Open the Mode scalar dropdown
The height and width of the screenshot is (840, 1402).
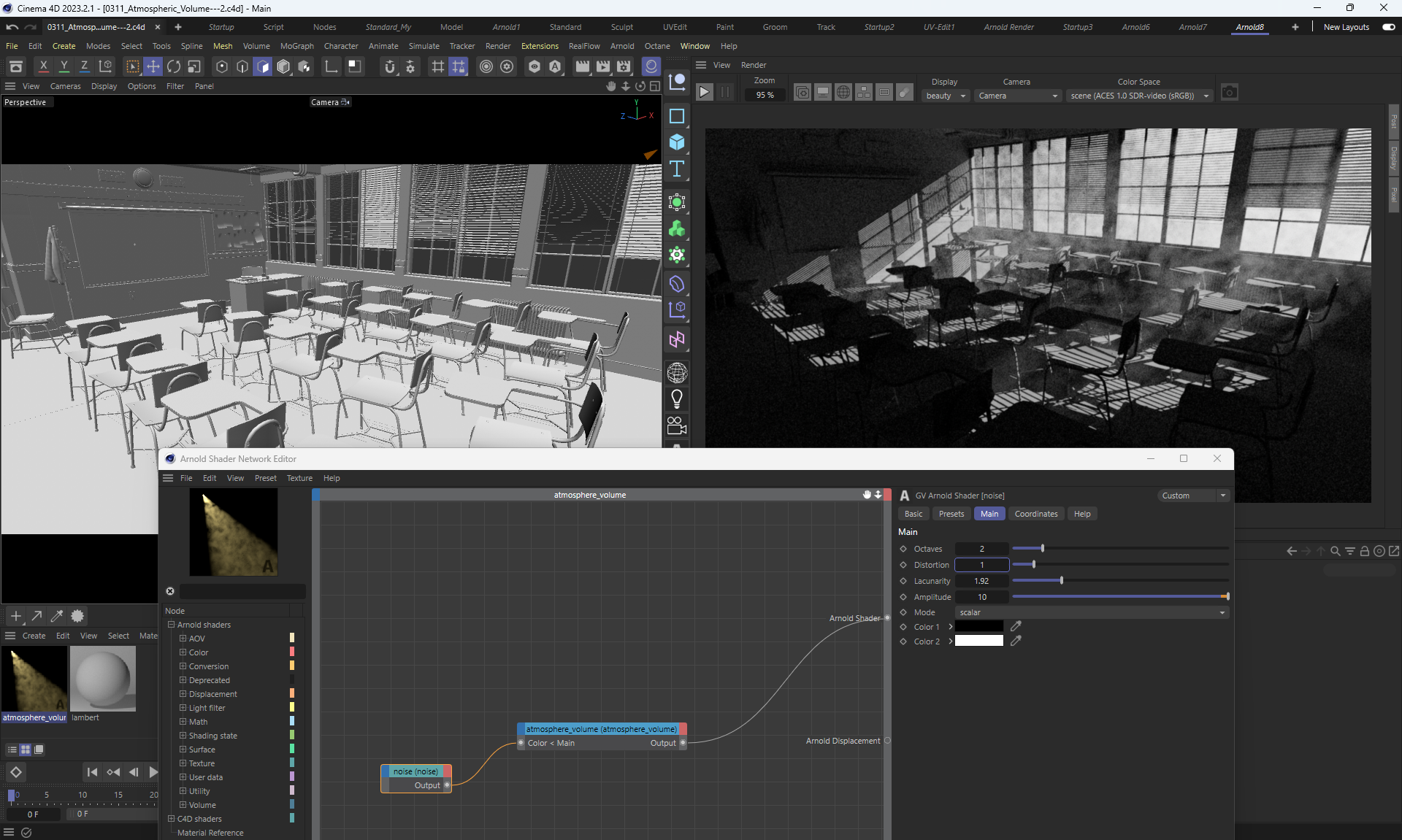click(1092, 612)
